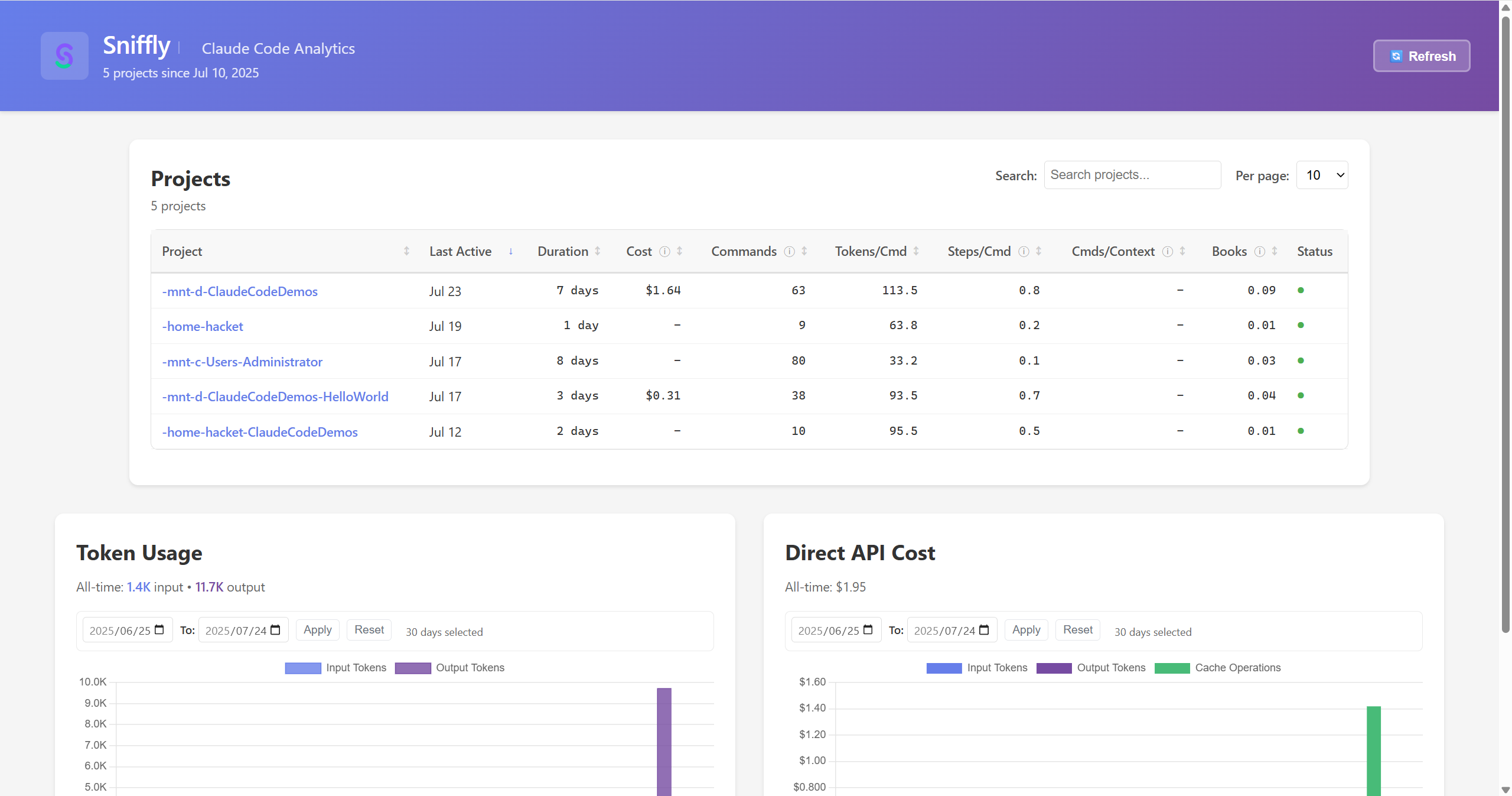
Task: Click the Books column info icon
Action: (1259, 252)
